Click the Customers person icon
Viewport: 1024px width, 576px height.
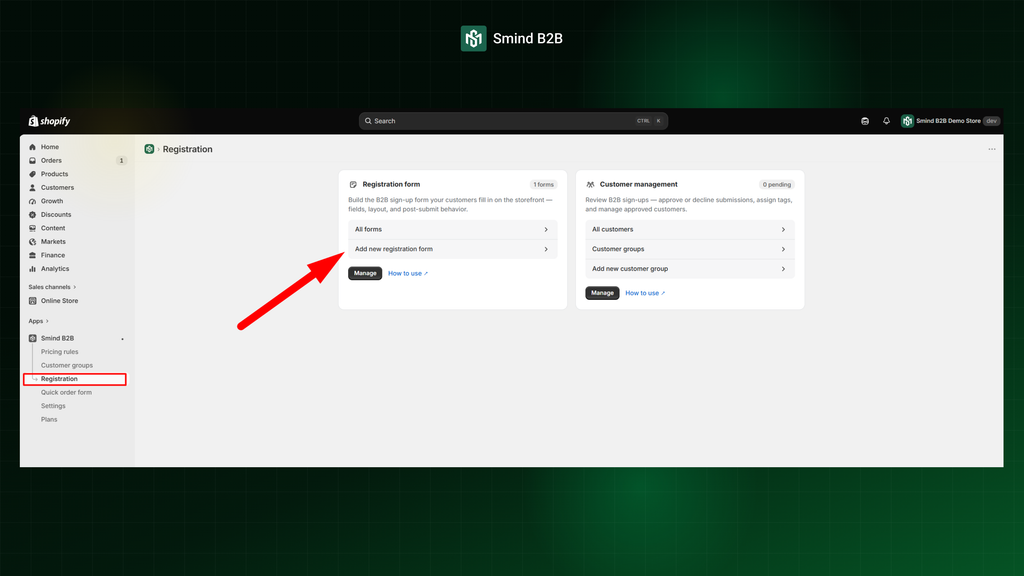point(33,187)
